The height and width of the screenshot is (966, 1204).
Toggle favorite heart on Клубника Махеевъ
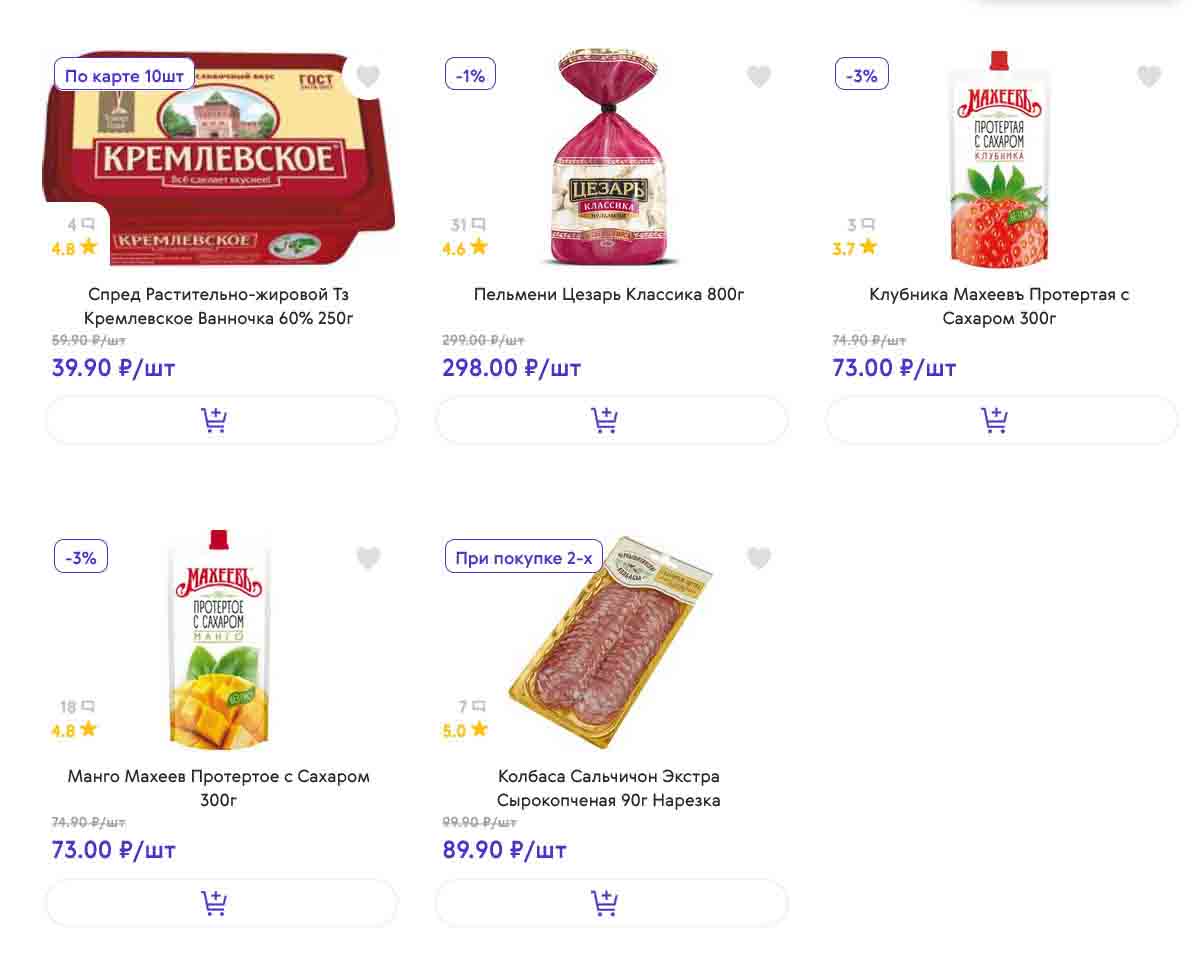coord(1149,76)
